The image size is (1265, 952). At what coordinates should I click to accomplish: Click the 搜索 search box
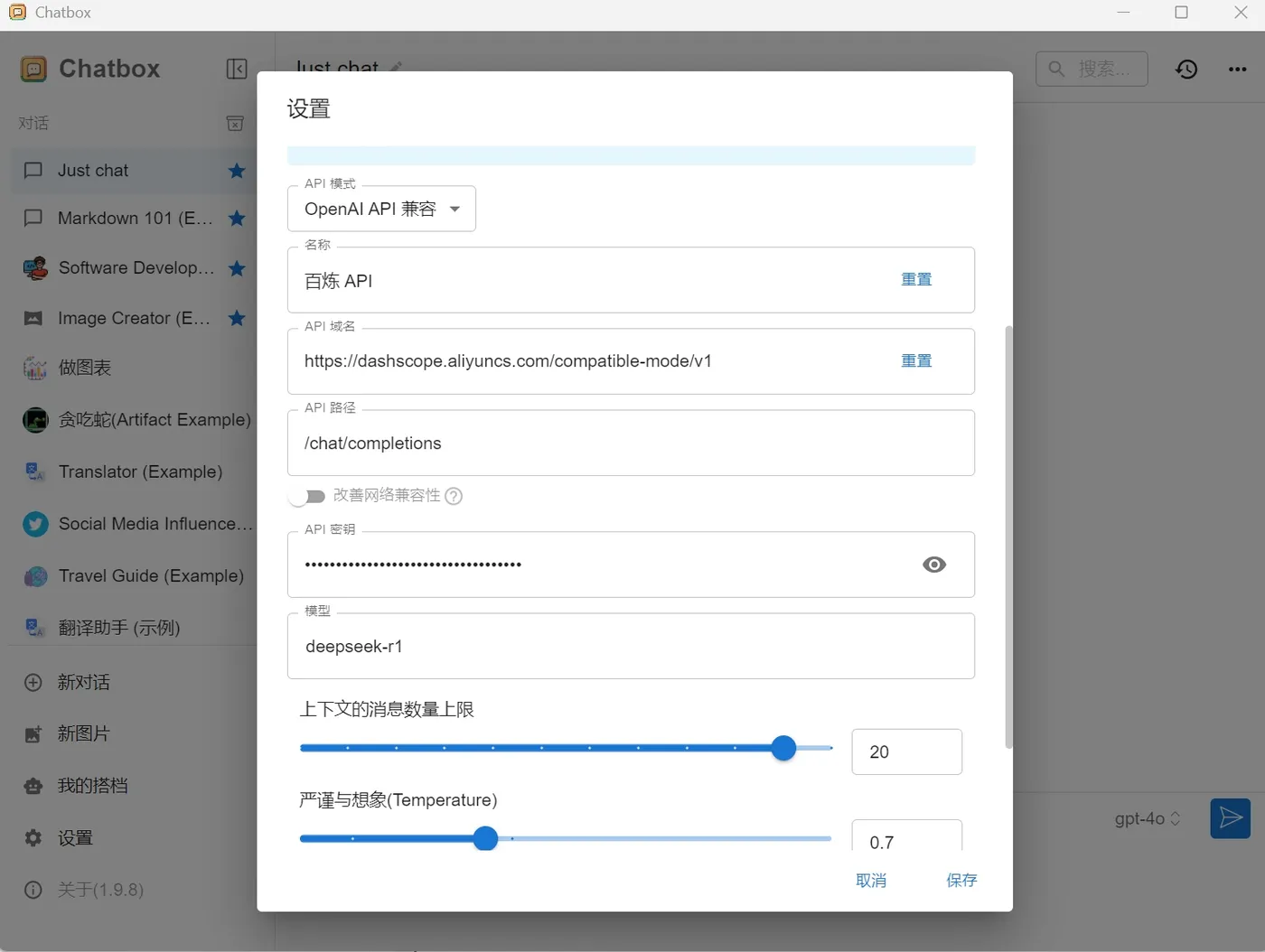1092,69
